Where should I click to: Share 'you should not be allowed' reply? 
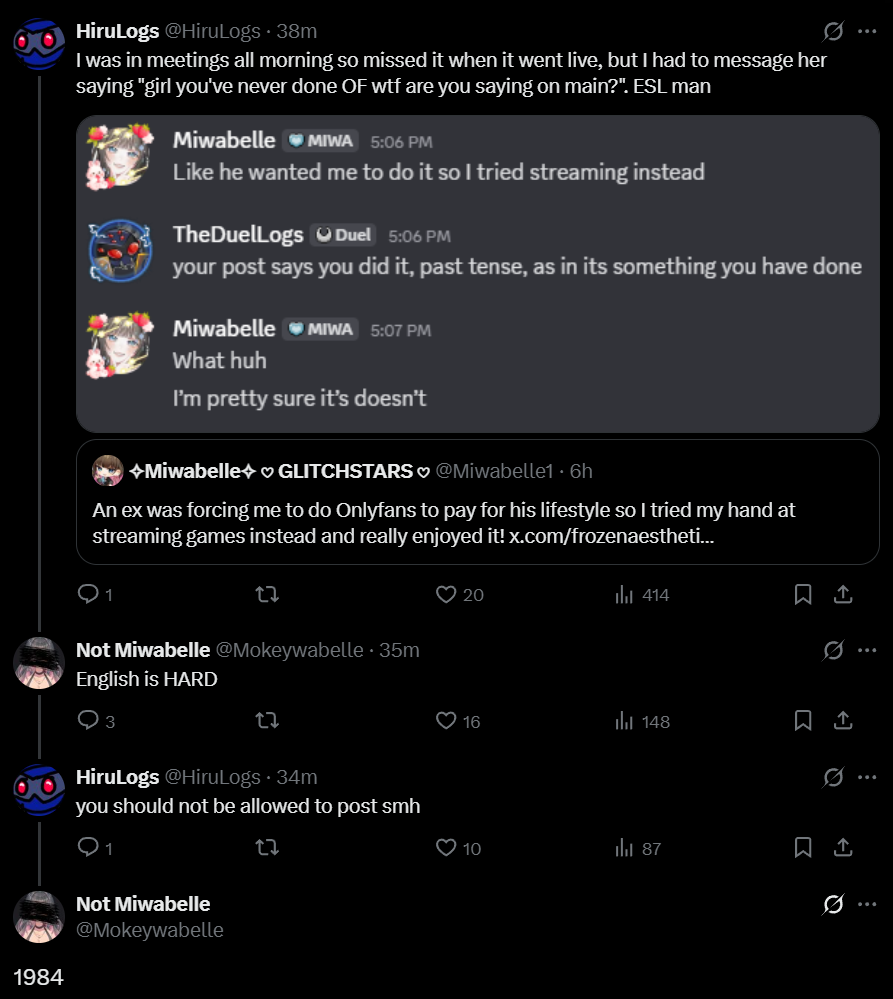pos(843,848)
